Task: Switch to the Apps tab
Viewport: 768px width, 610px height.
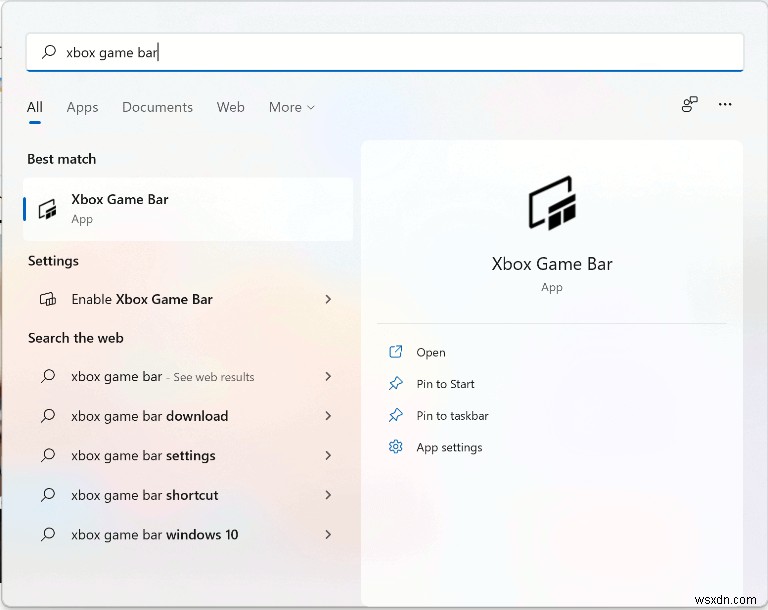Action: click(x=82, y=107)
